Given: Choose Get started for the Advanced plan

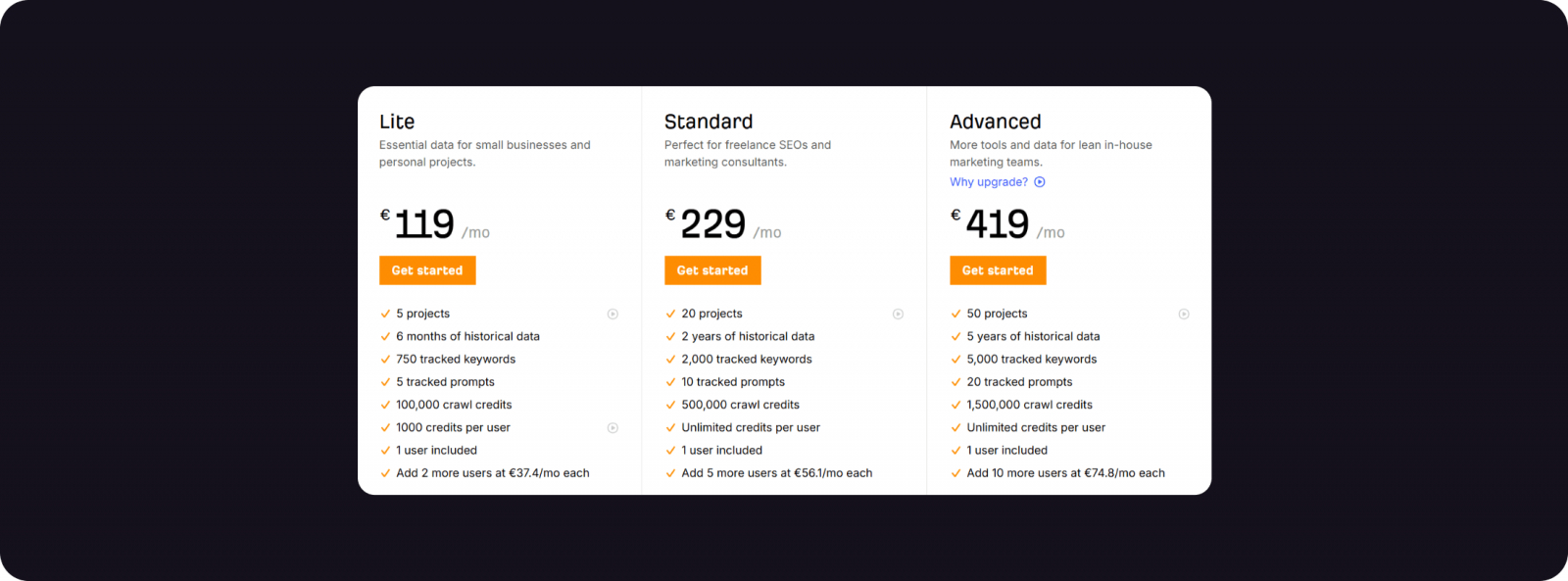Looking at the screenshot, I should tap(998, 270).
